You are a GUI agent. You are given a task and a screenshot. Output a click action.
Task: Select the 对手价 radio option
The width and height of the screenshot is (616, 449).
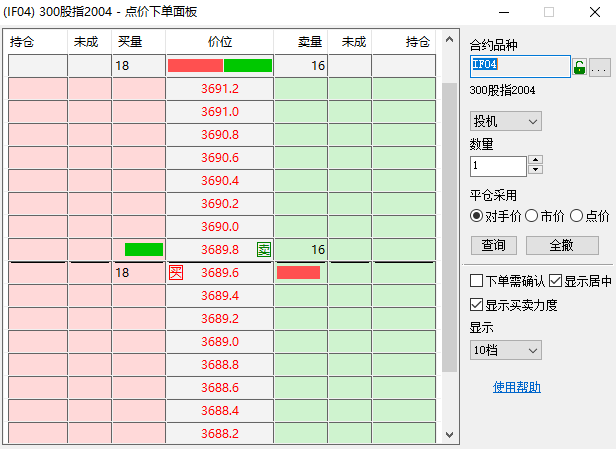pyautogui.click(x=495, y=216)
